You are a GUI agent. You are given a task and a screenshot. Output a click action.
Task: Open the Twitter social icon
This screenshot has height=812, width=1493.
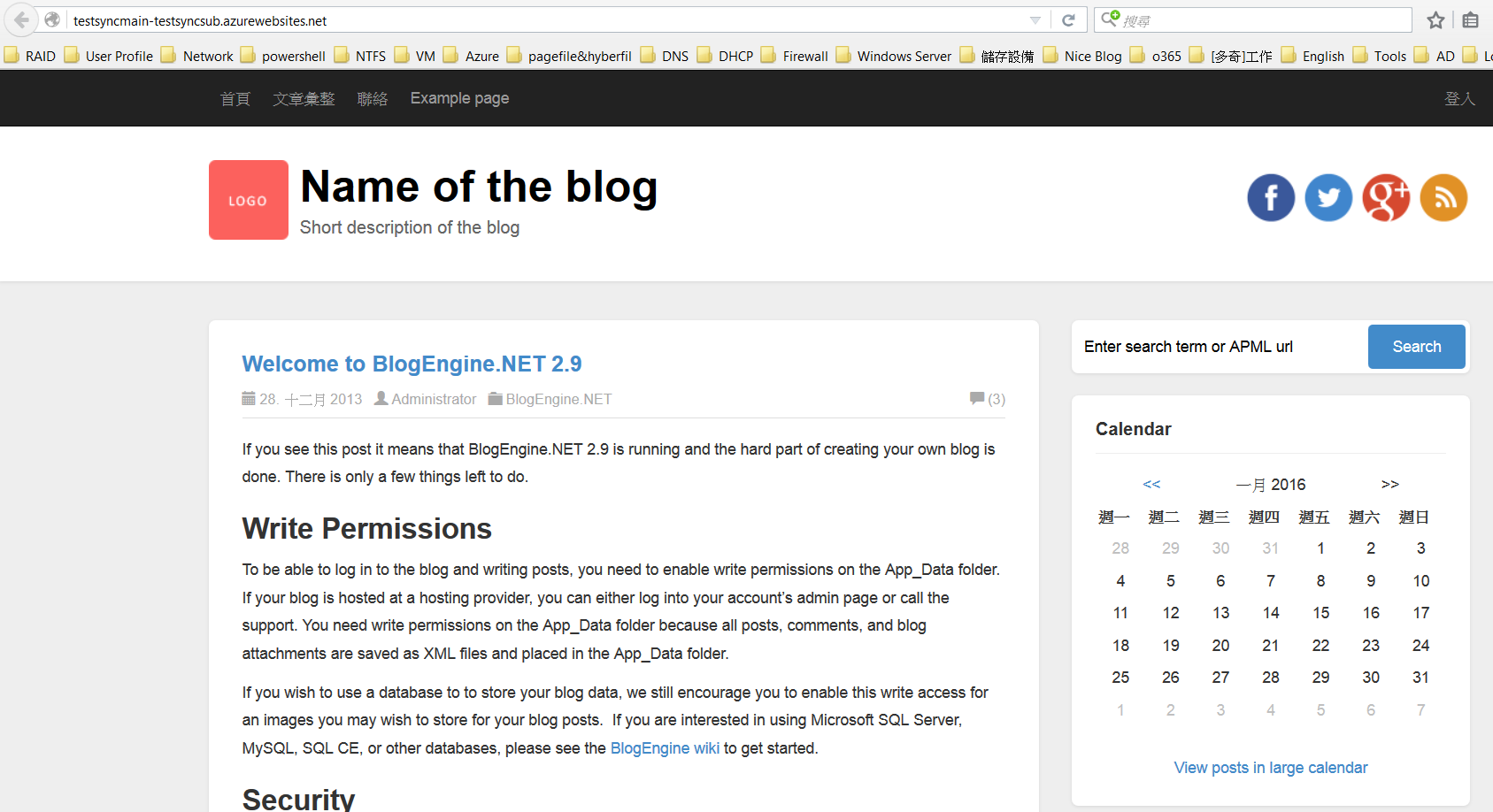point(1328,198)
